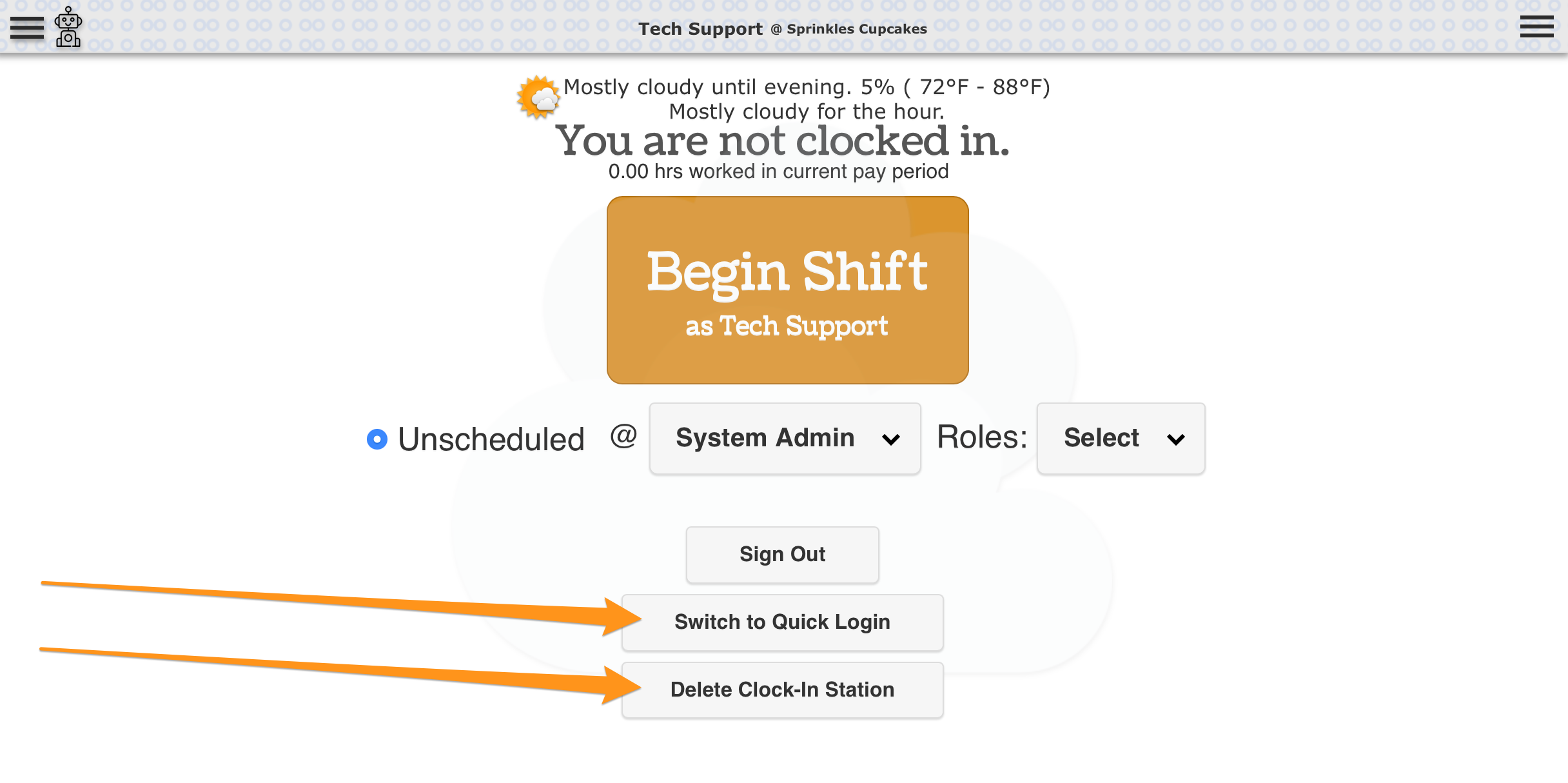Click the cloudy weather sun icon
Viewport: 1568px width, 783px height.
click(x=538, y=97)
